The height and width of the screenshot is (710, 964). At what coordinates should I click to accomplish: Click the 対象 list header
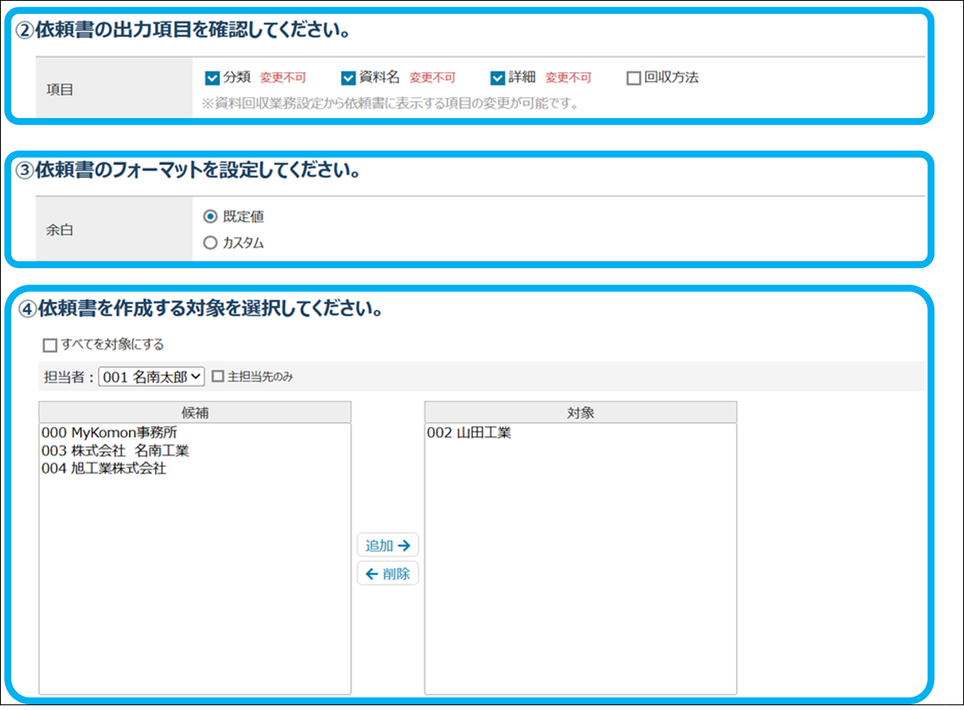coord(580,412)
